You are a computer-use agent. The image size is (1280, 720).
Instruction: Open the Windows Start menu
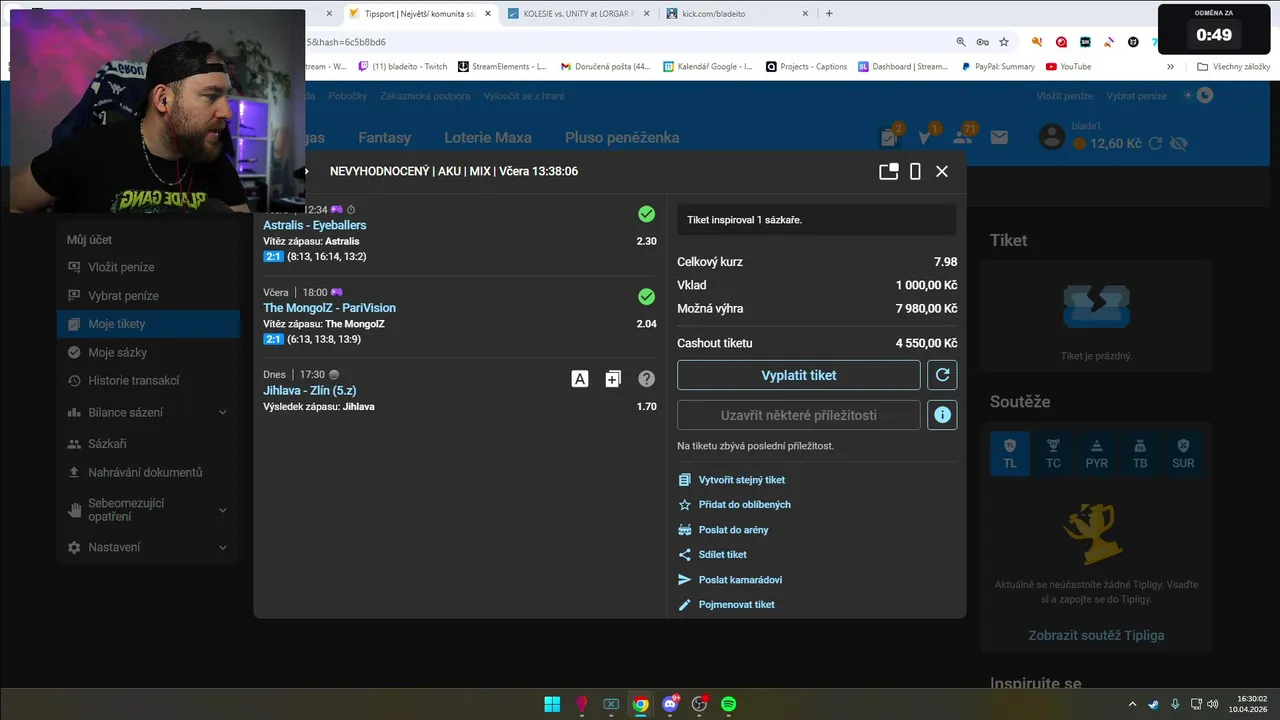(552, 704)
